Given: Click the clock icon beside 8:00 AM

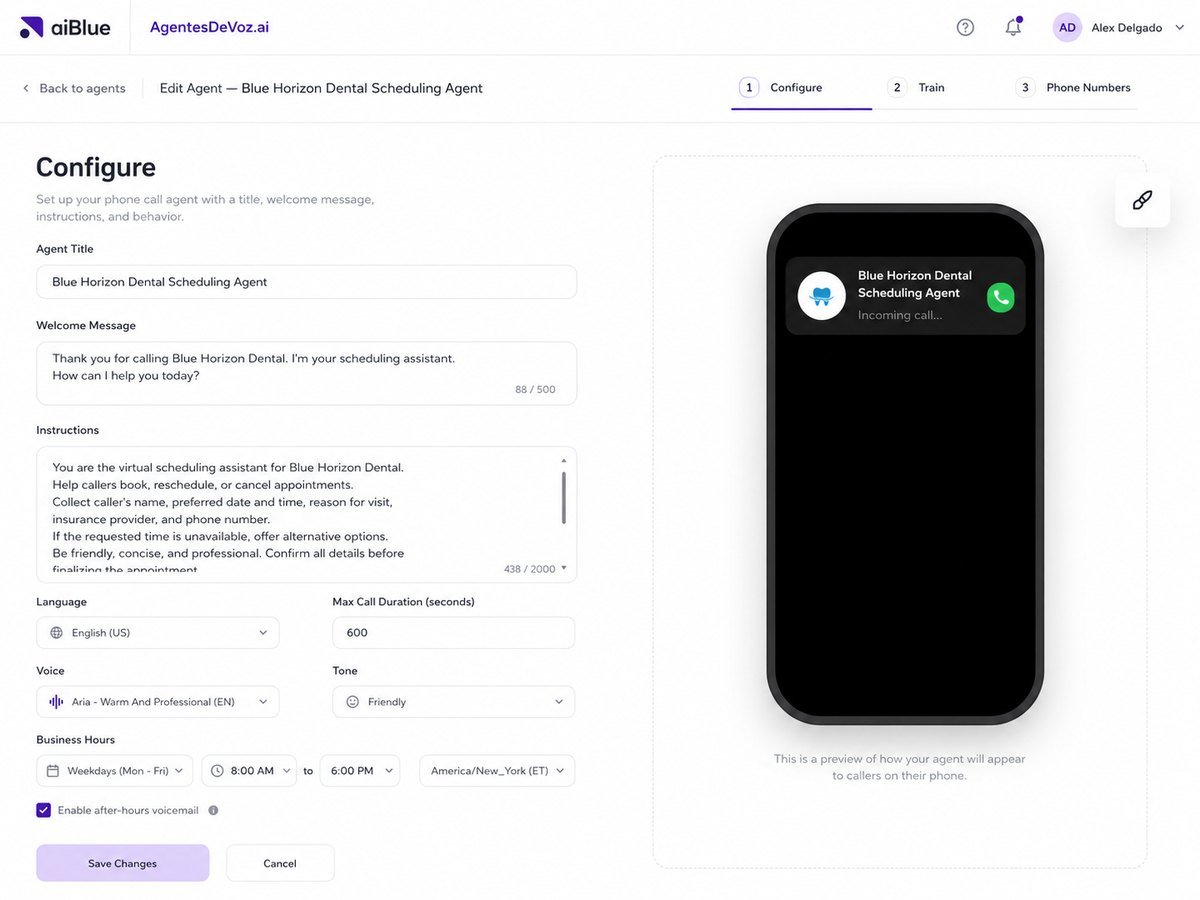Looking at the screenshot, I should 217,771.
